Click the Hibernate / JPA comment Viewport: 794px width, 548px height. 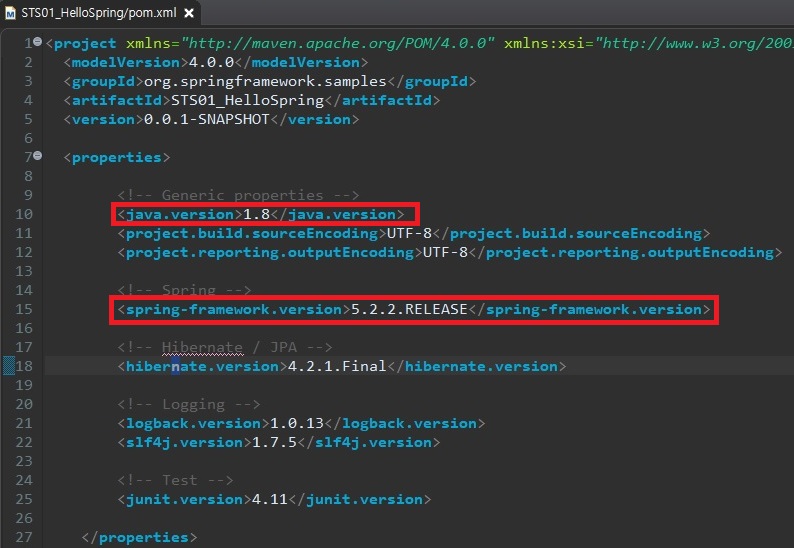225,347
